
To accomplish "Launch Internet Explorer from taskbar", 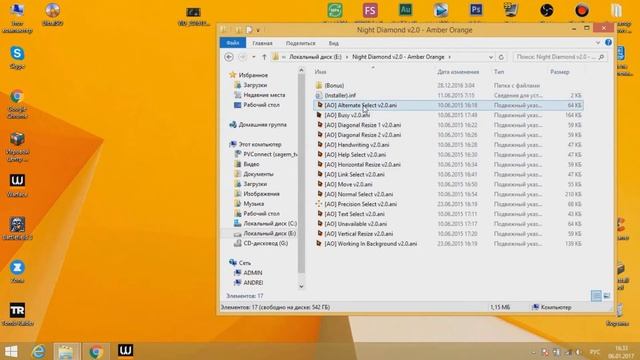I will point(39,351).
